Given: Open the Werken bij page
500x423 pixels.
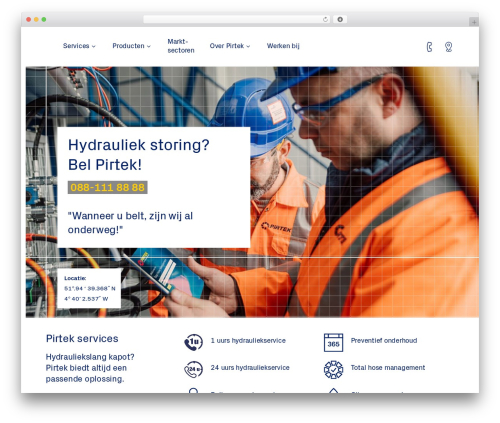Looking at the screenshot, I should tap(283, 46).
